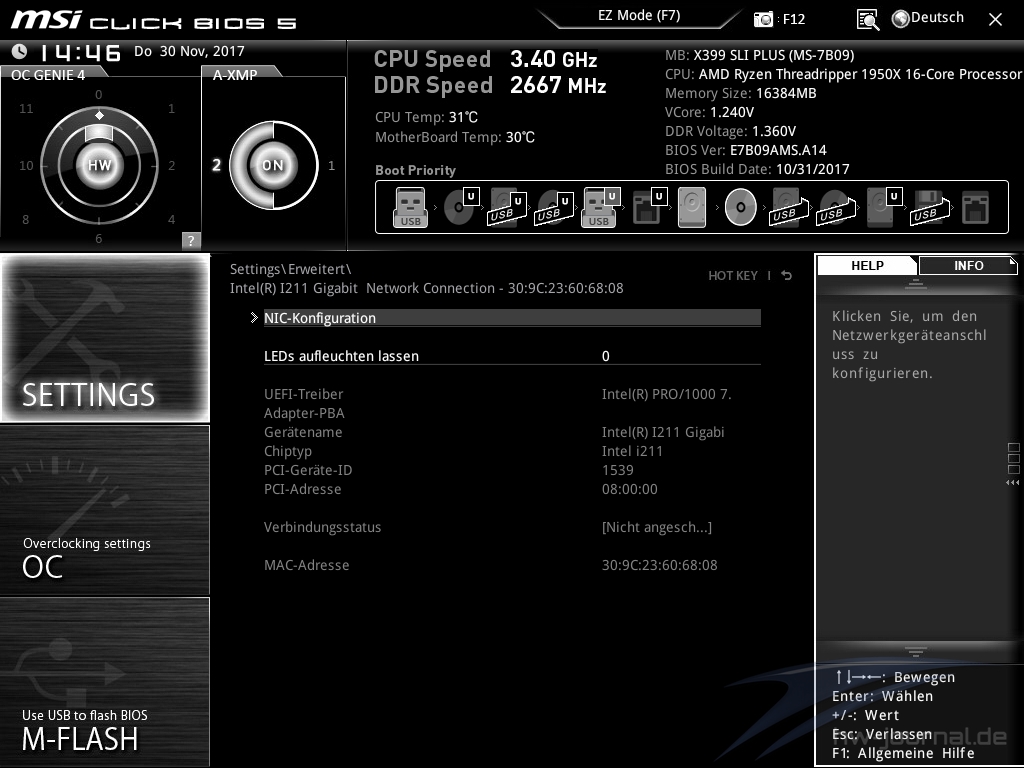The height and width of the screenshot is (768, 1024).
Task: Click the BIOS Ver E7B09AMS.A14 text
Action: click(746, 150)
